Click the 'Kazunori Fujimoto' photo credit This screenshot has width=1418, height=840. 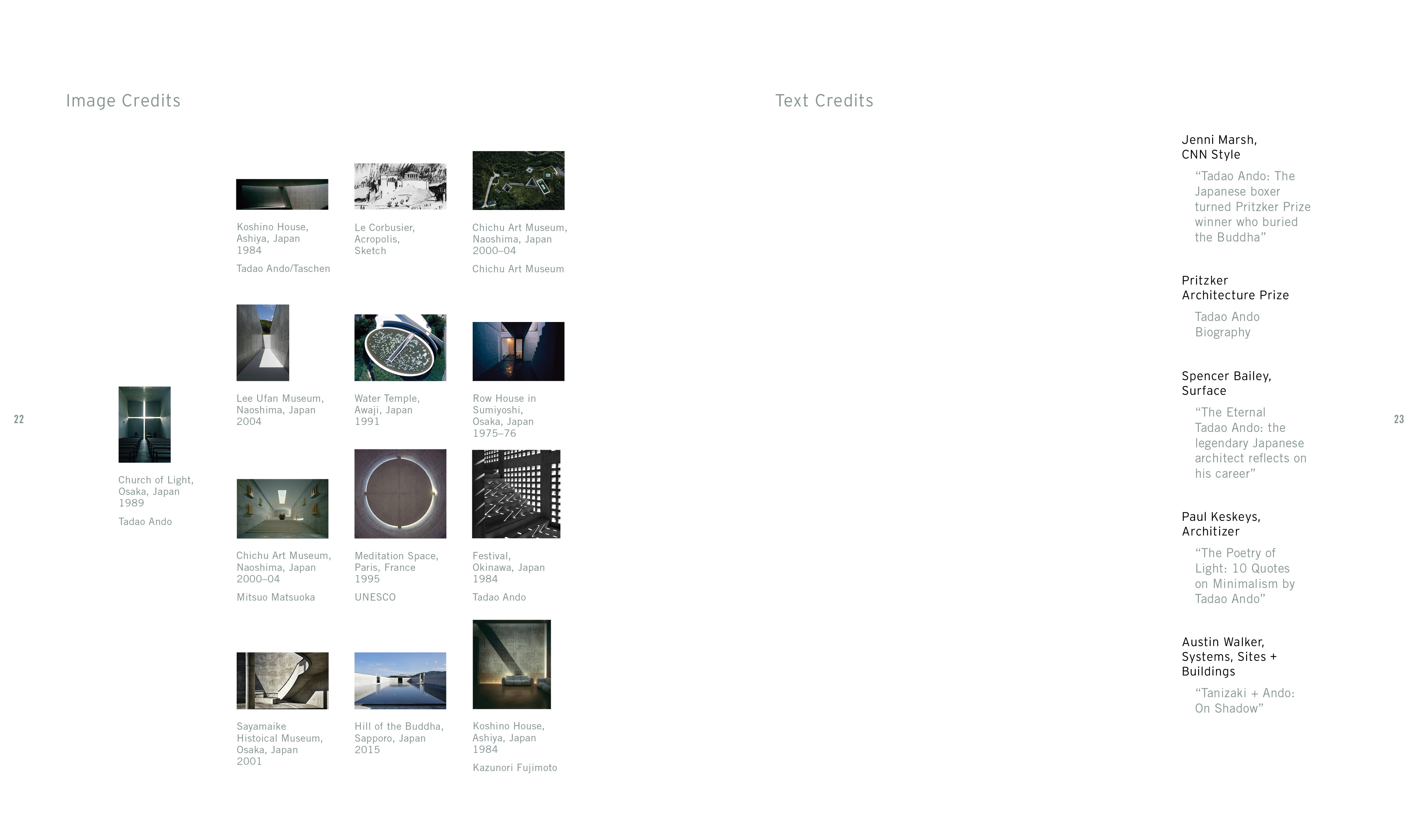[x=515, y=768]
